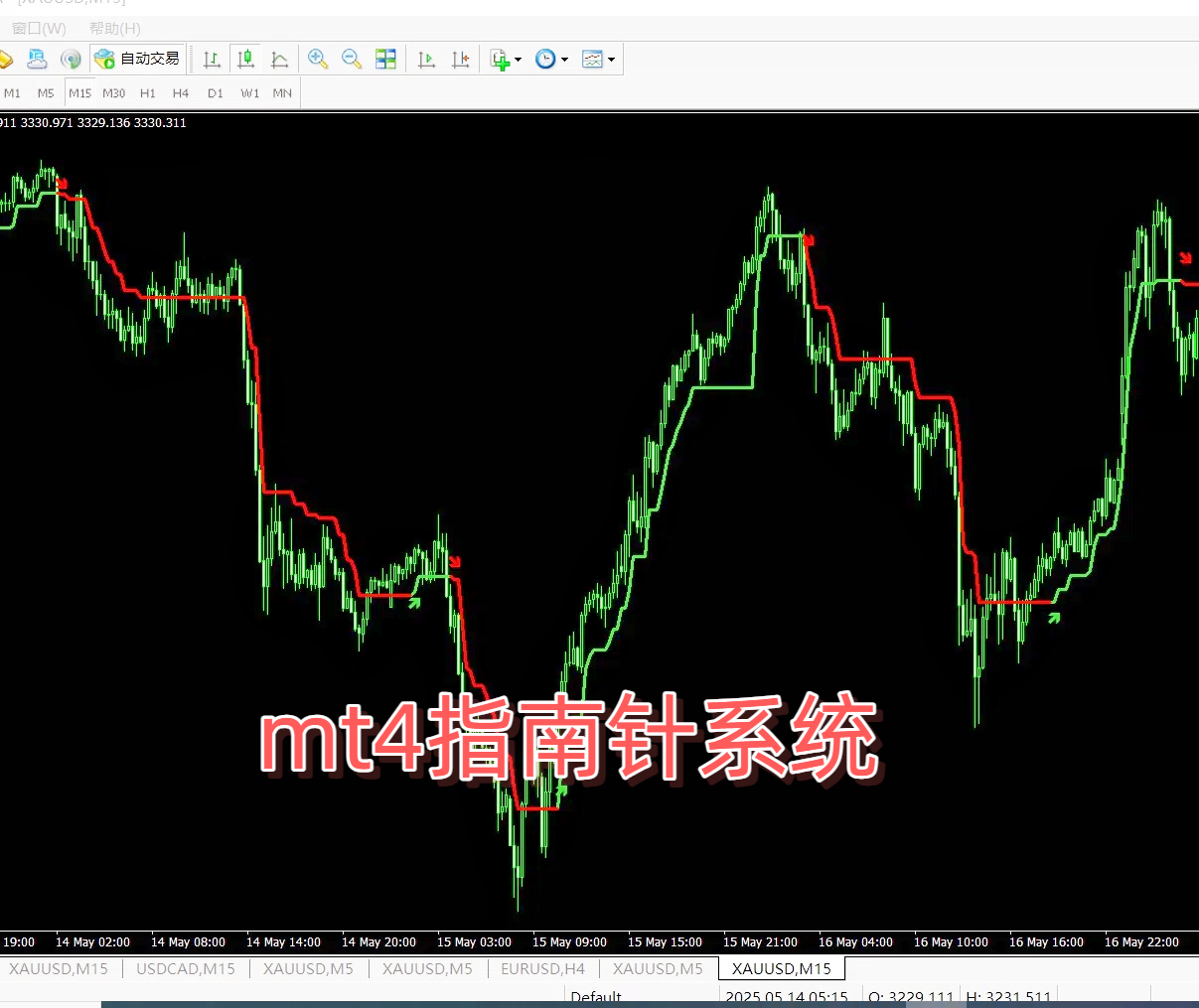
Task: Click the 14 May 20:00 time label
Action: click(378, 941)
